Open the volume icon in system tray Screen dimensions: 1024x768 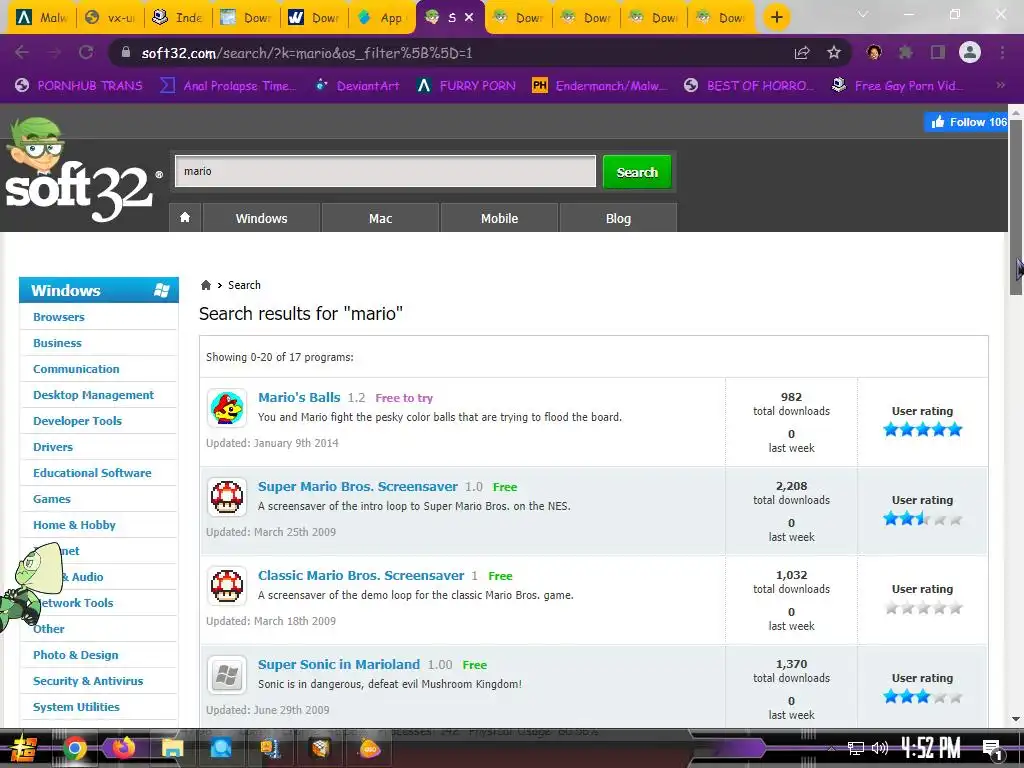(x=880, y=748)
